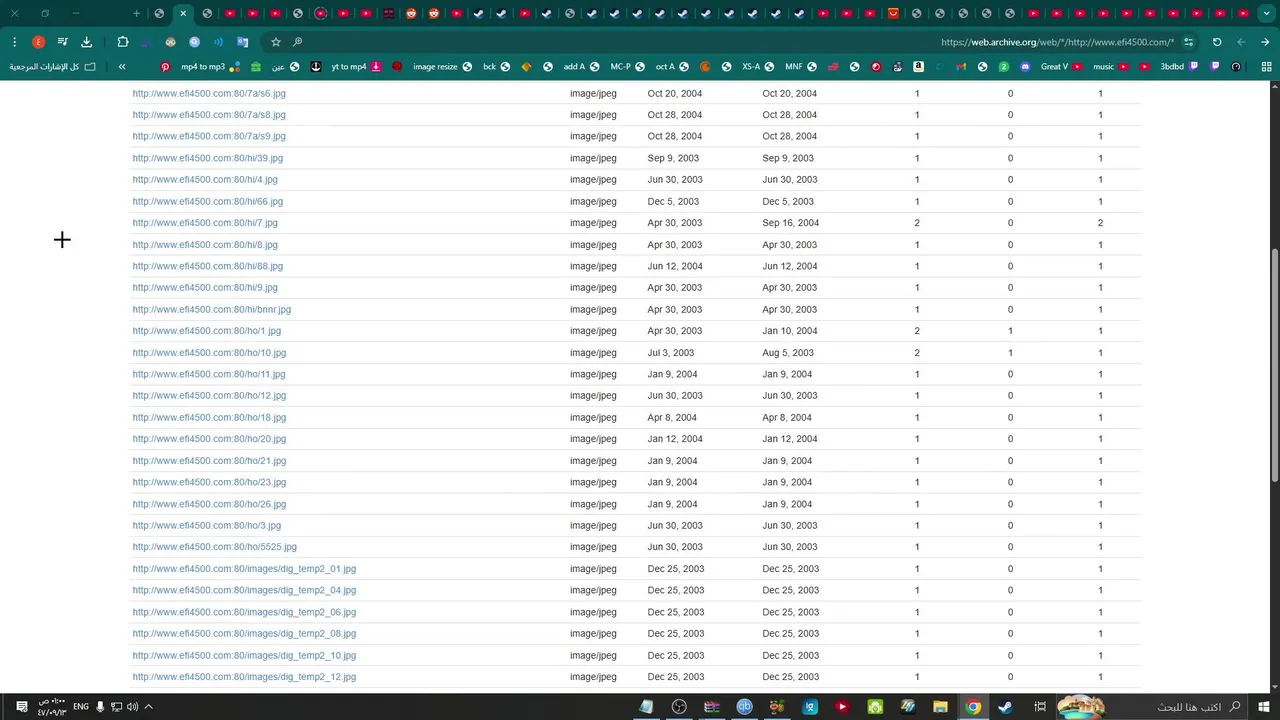Screen dimensions: 1280x720
Task: Open the images/dig_temp2_01.jpg link
Action: point(244,569)
